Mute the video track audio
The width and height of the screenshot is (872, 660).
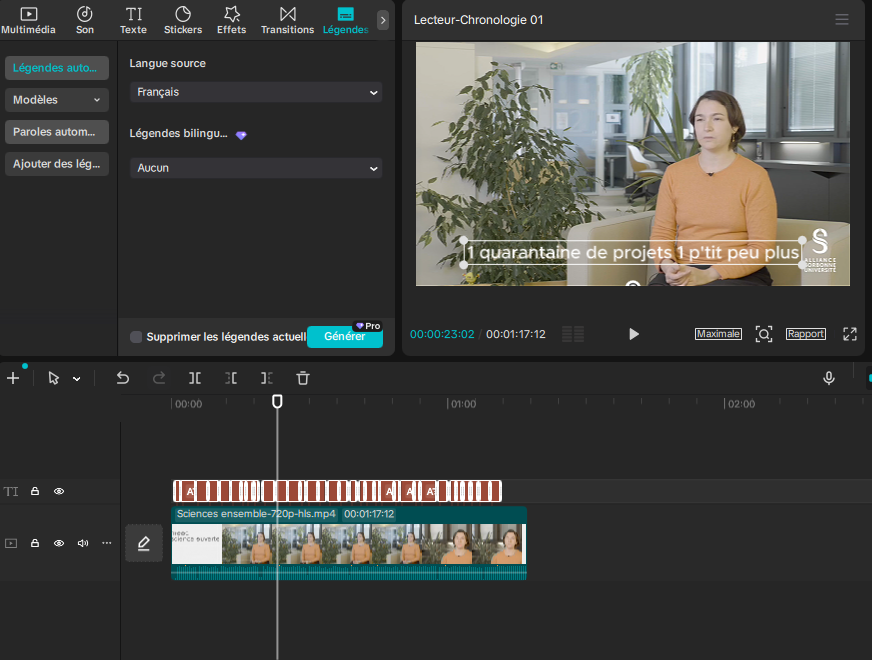pyautogui.click(x=83, y=543)
